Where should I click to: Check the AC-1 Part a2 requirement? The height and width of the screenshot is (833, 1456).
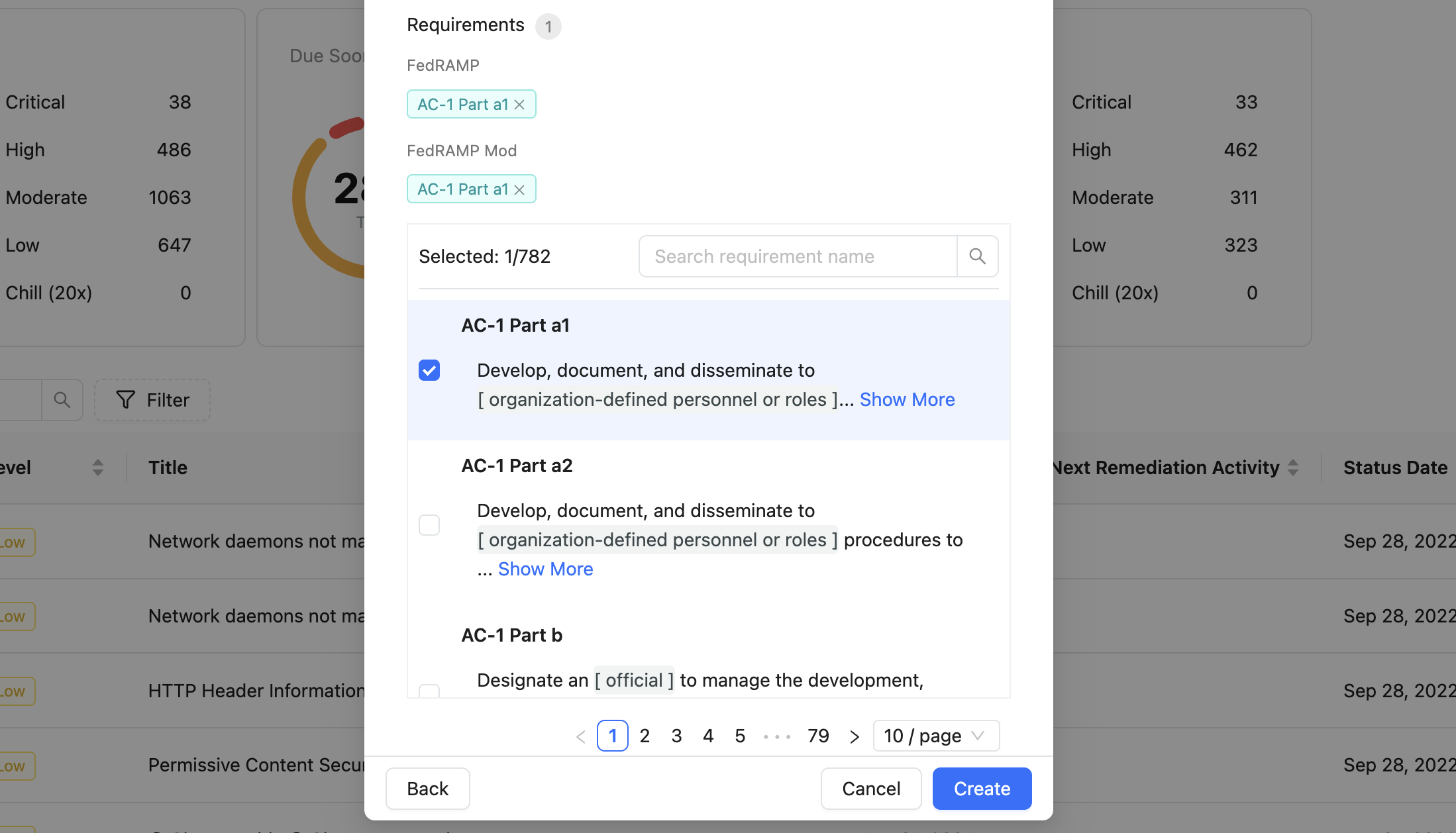click(429, 525)
